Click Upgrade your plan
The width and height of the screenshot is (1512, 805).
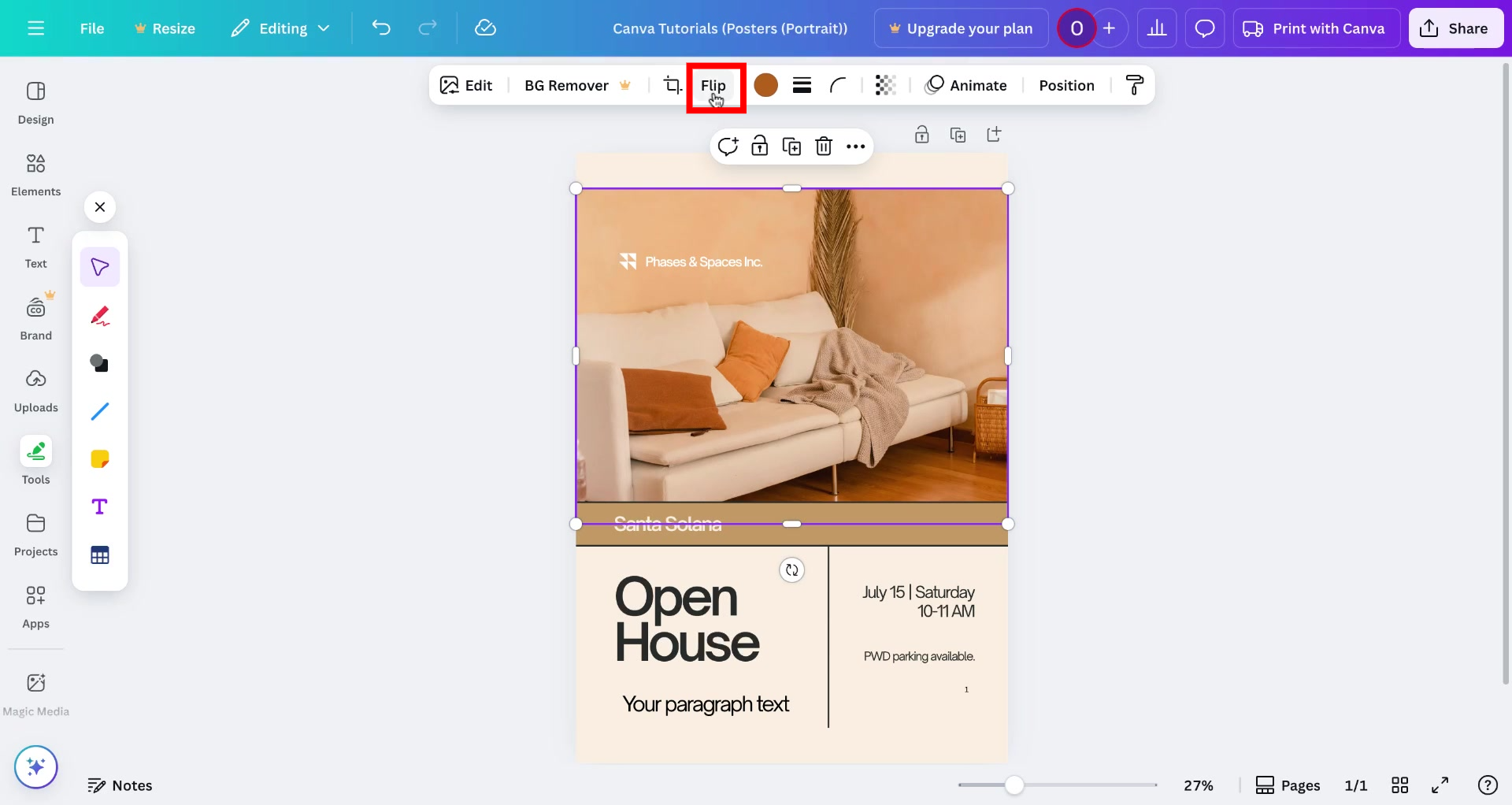(x=960, y=28)
